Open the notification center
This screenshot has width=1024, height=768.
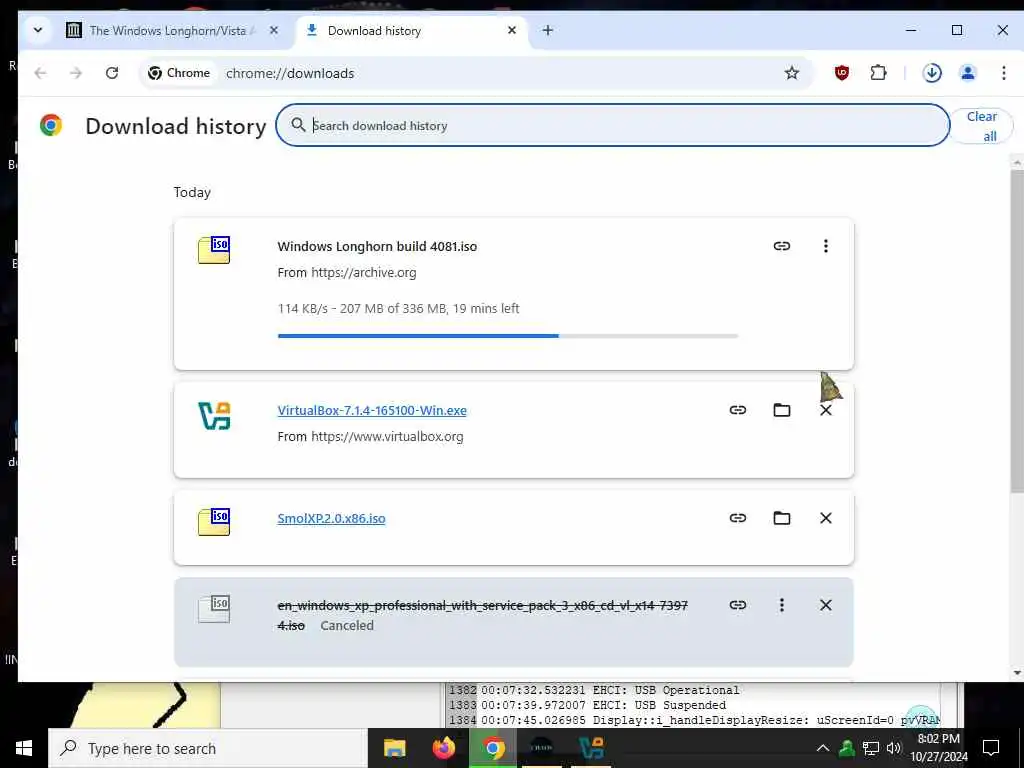point(991,748)
